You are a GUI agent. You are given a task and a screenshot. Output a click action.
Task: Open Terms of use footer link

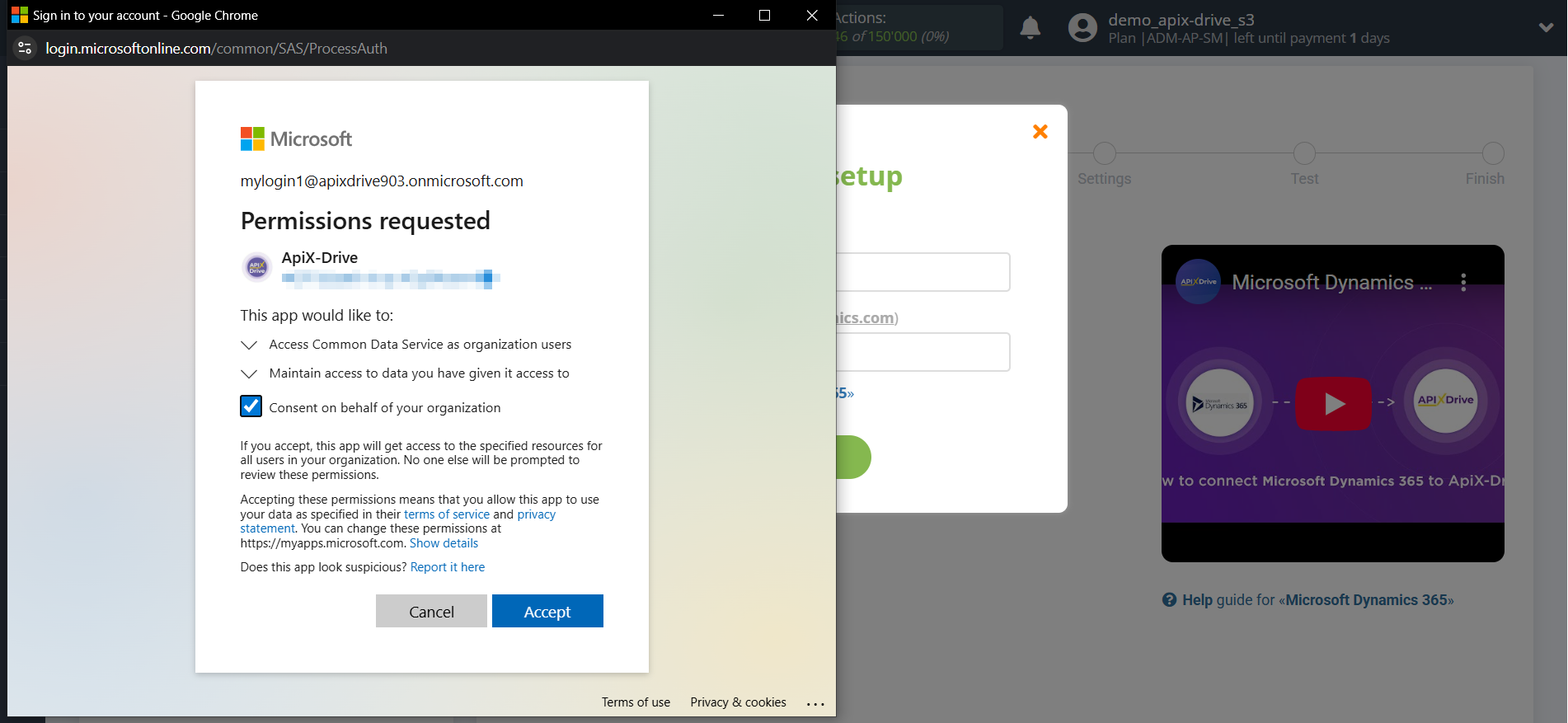tap(636, 702)
